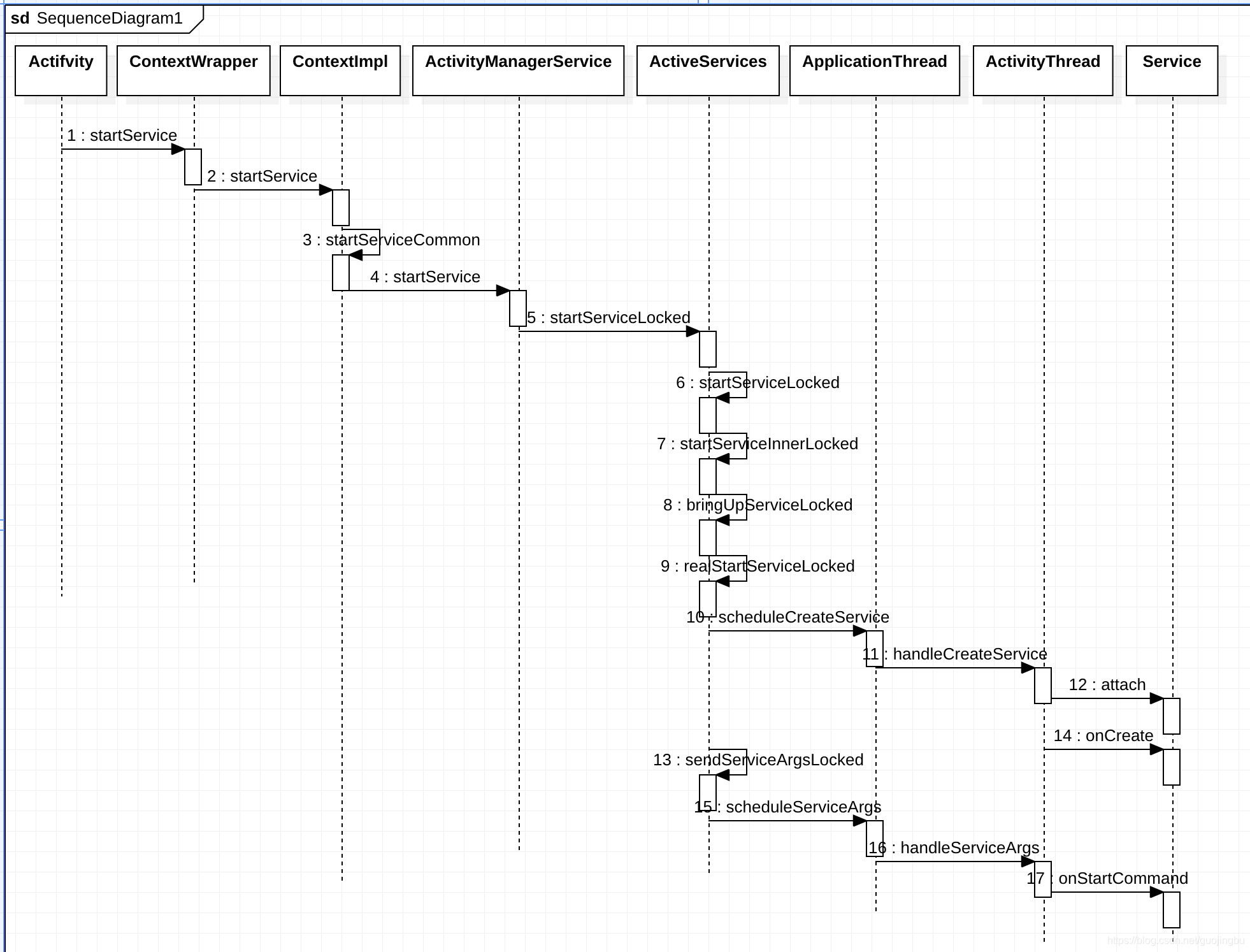Select the ActiveServices lifeline header
The height and width of the screenshot is (952, 1250).
(x=708, y=71)
